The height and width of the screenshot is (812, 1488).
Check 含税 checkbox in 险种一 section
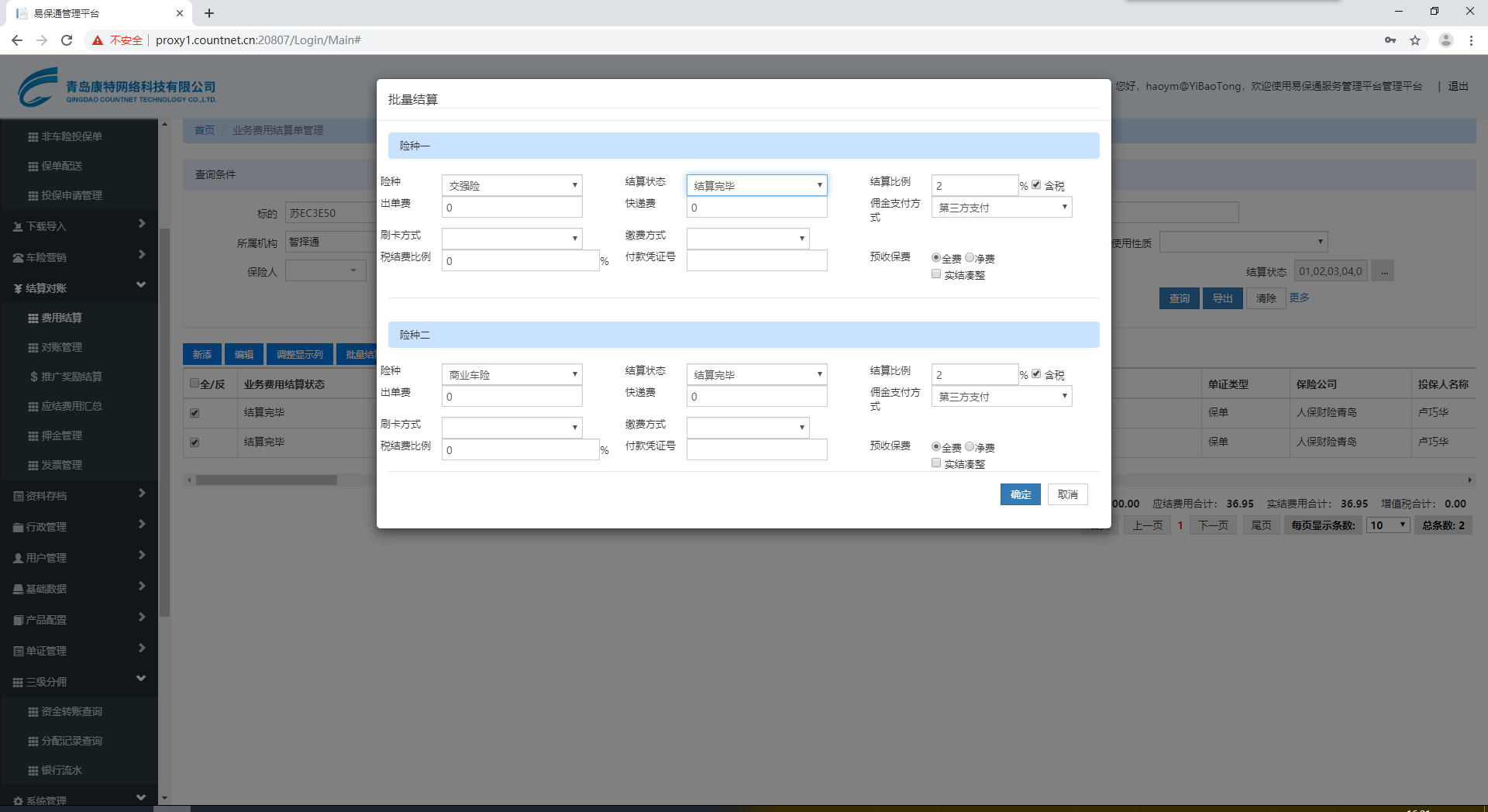[x=1036, y=185]
